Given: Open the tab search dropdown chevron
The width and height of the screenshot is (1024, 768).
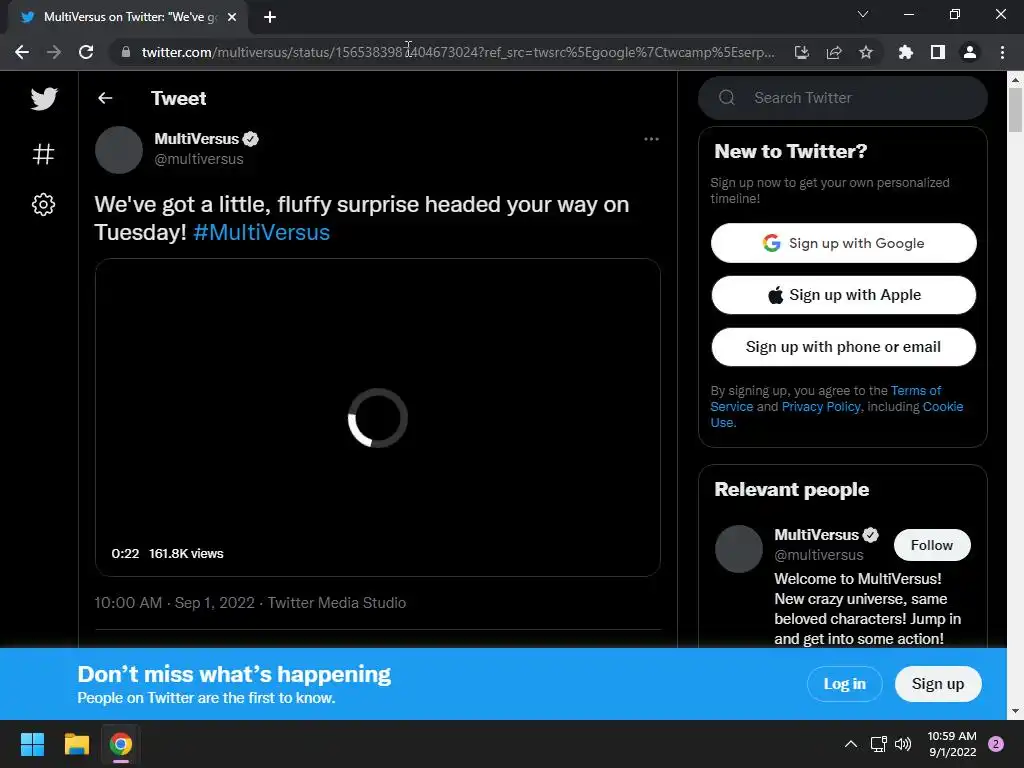Looking at the screenshot, I should [x=863, y=14].
